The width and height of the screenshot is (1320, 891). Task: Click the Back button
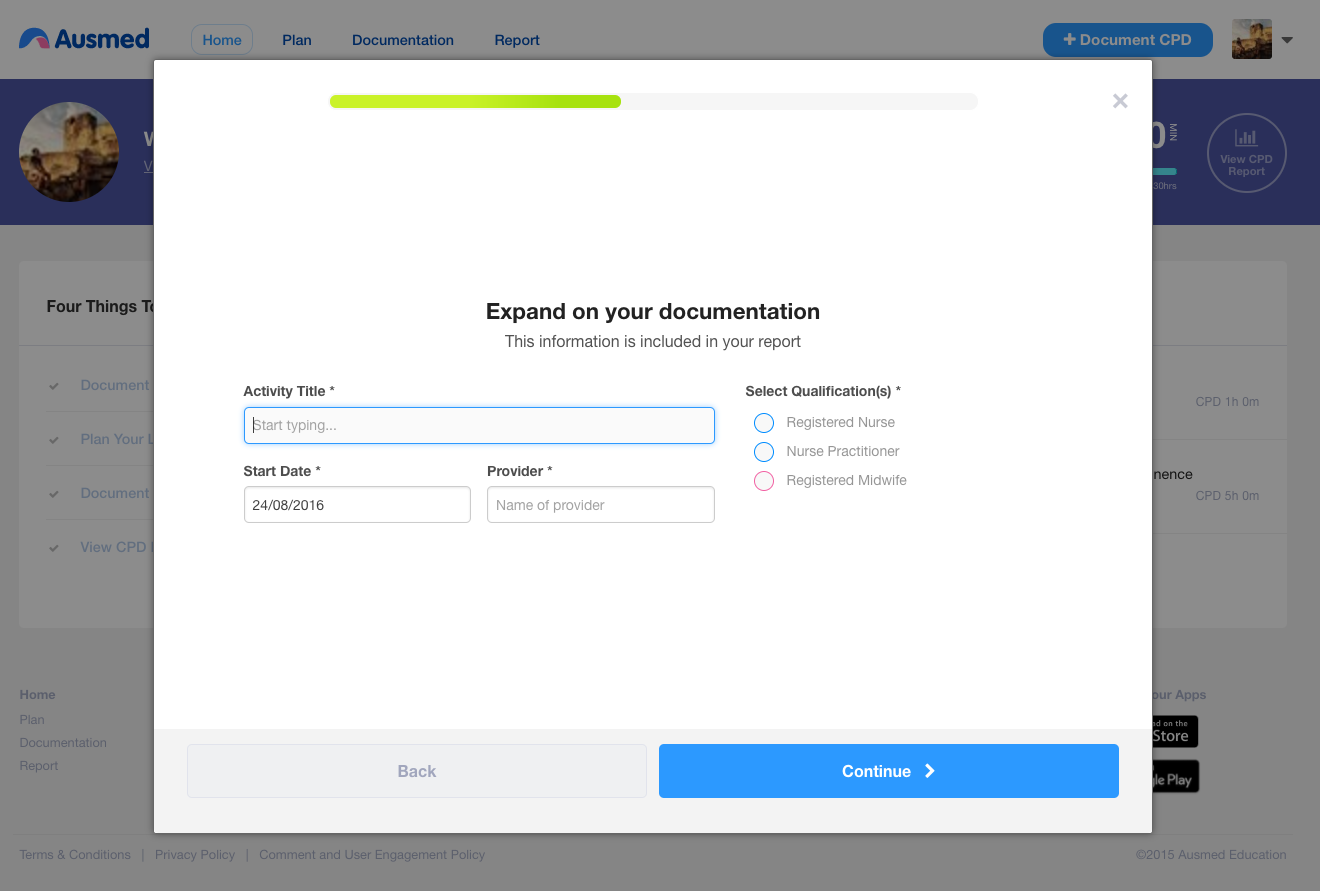417,771
